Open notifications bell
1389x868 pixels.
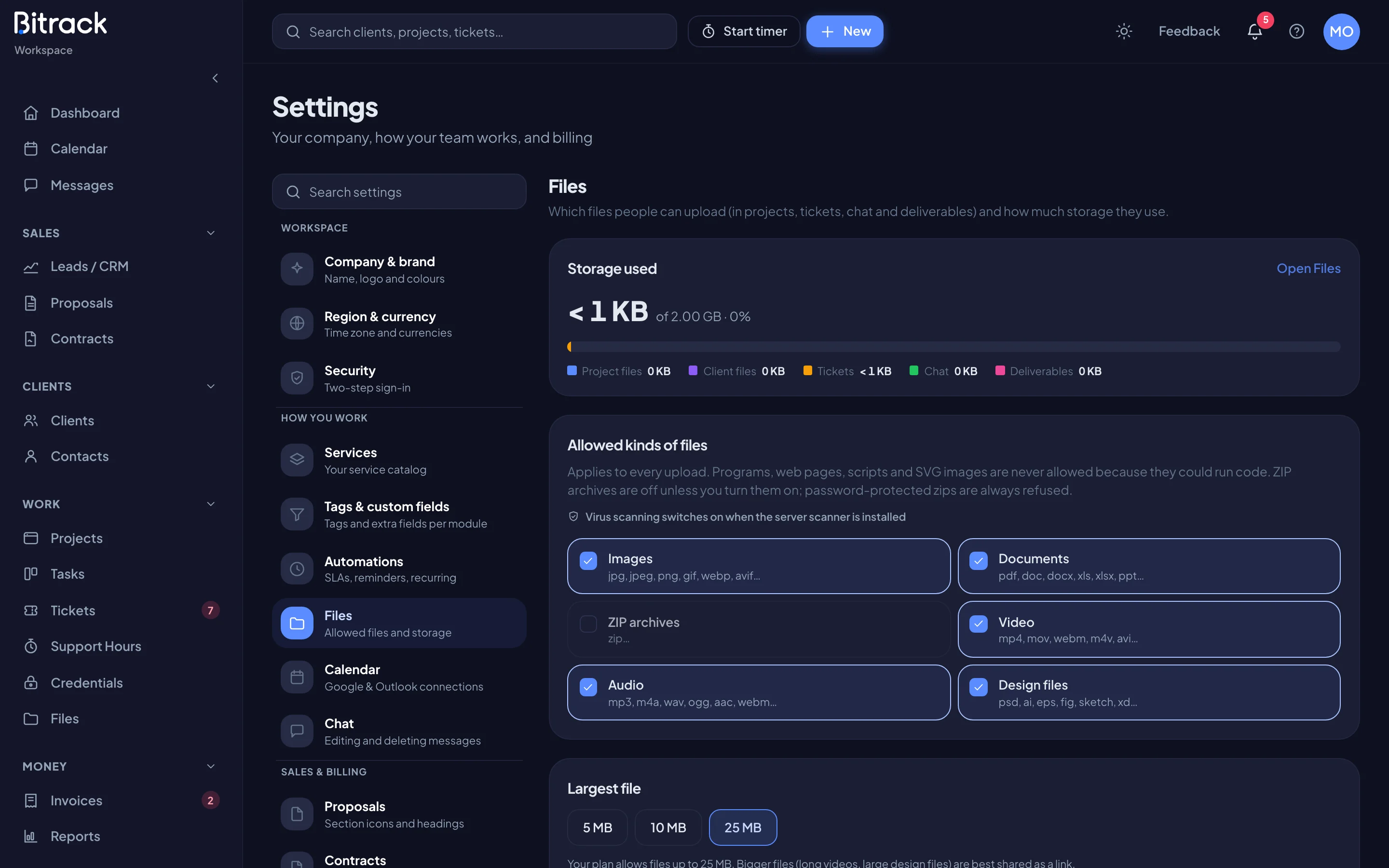point(1255,31)
